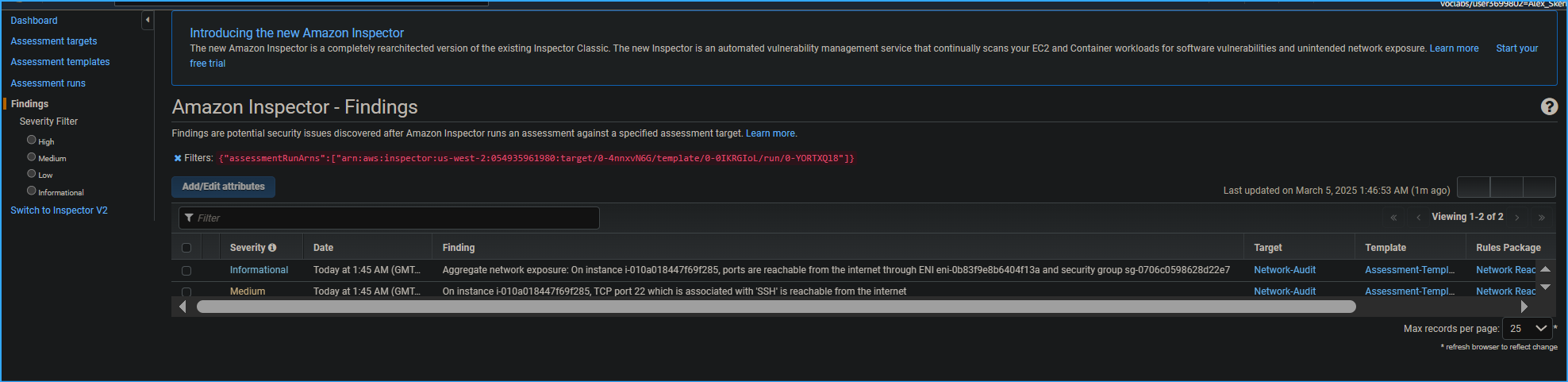Jump to the last page of findings
This screenshot has width=1568, height=382.
(x=1541, y=218)
